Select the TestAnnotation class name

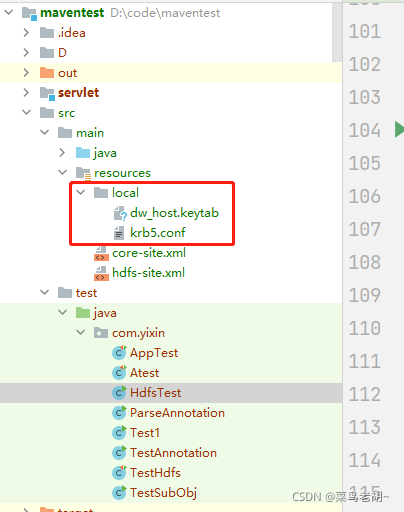pyautogui.click(x=173, y=453)
